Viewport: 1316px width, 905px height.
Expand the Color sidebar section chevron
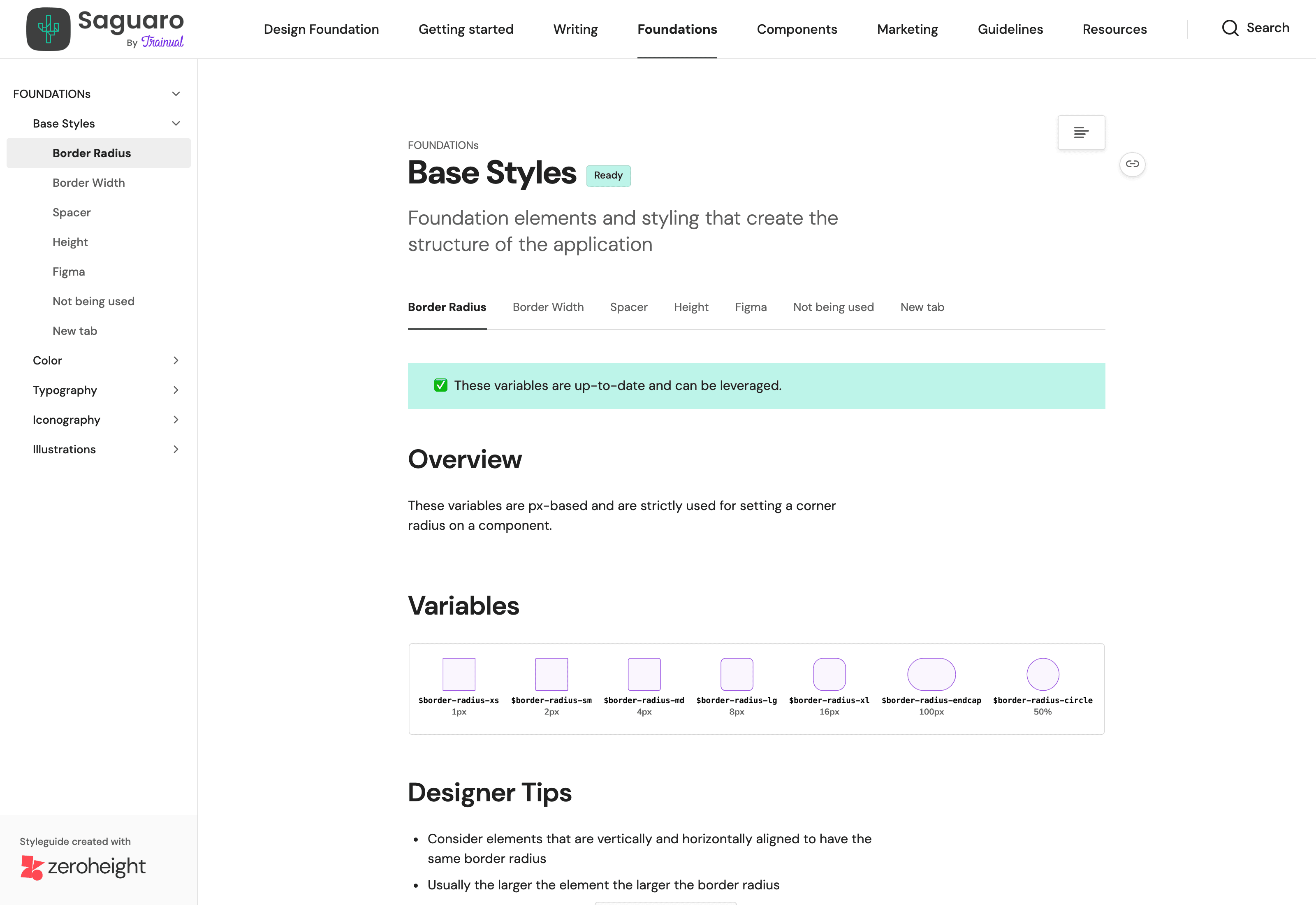(x=176, y=360)
